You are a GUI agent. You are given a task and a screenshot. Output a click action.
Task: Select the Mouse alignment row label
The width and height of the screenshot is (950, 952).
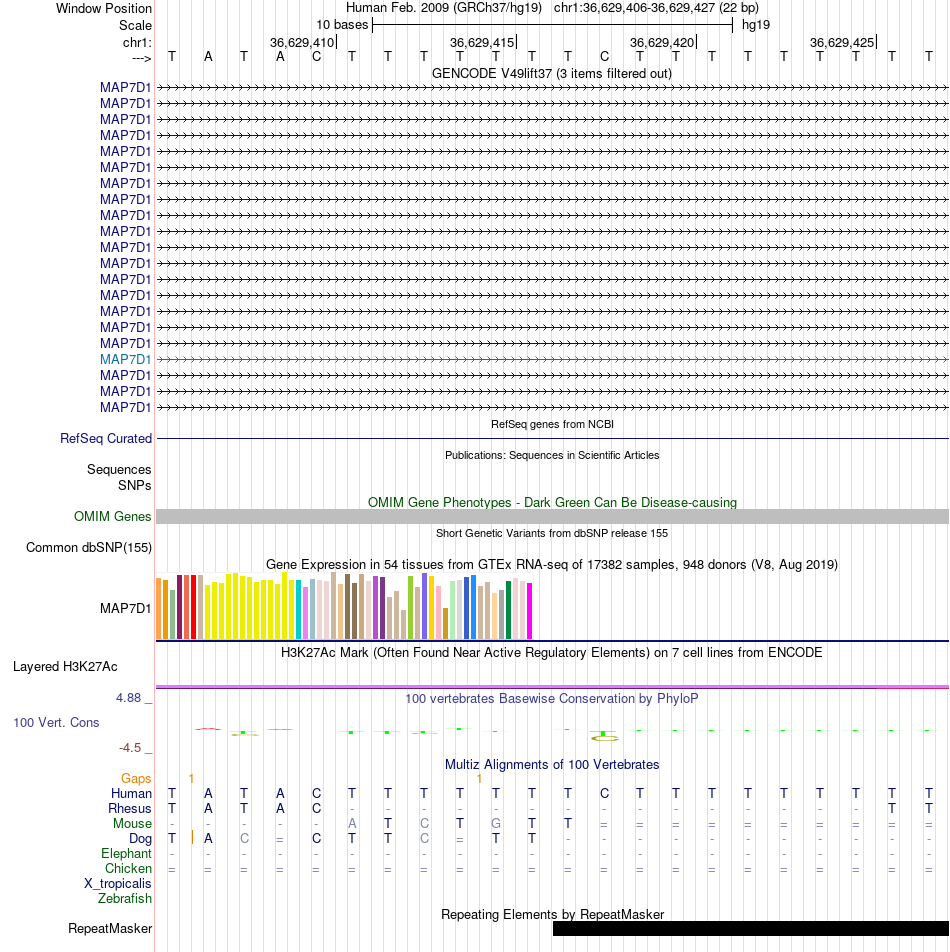pos(132,823)
